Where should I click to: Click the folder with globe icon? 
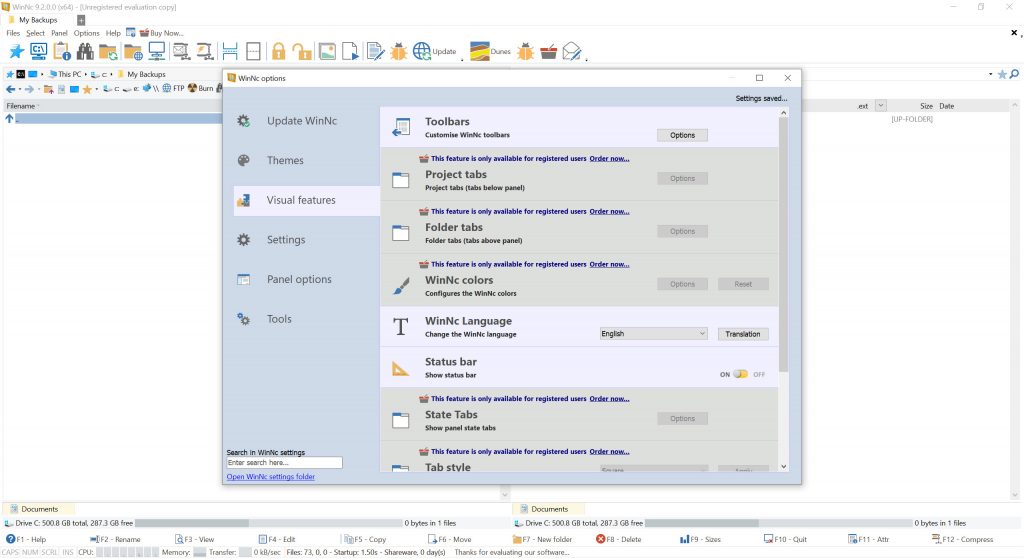pyautogui.click(x=133, y=51)
